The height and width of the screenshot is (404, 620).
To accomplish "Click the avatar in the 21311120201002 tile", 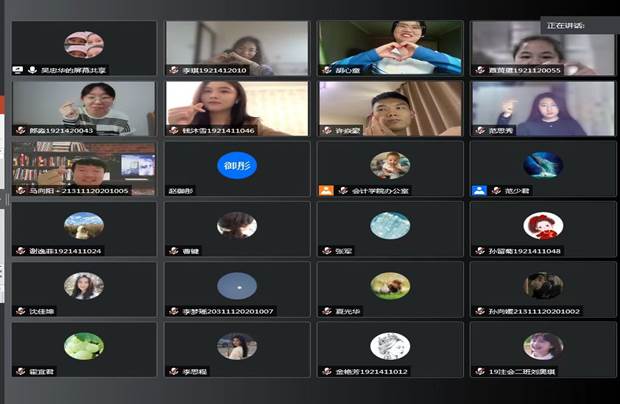I will 543,285.
